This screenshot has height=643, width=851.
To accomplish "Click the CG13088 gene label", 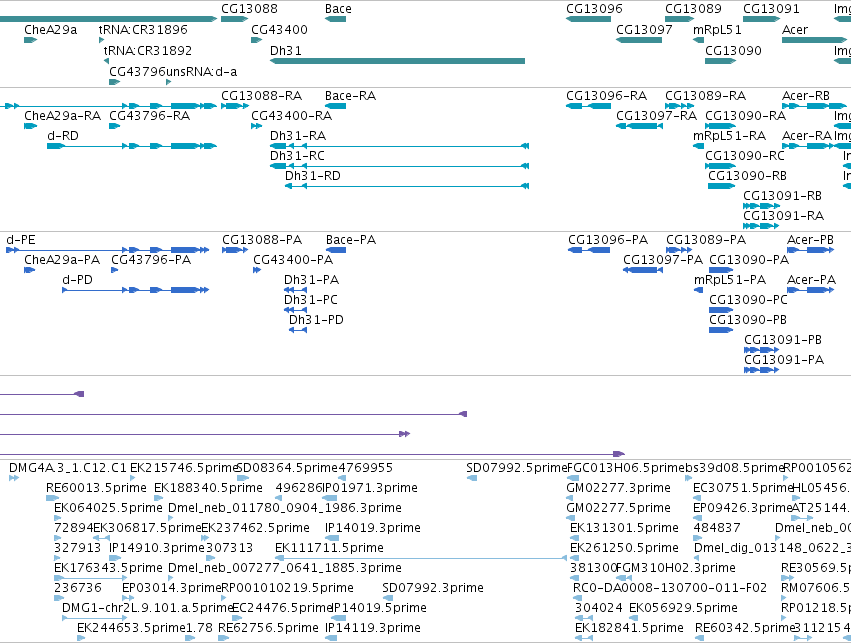I will [249, 9].
